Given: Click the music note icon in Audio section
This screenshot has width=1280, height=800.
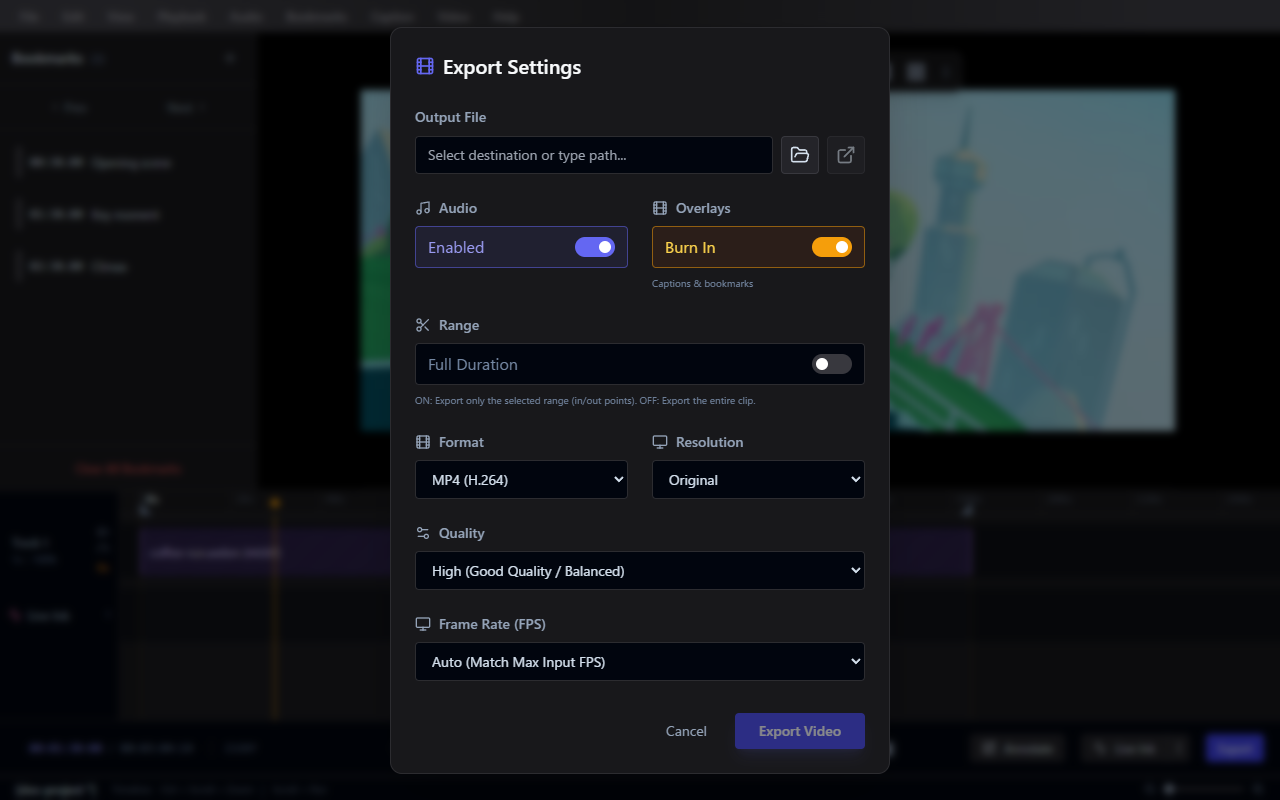Looking at the screenshot, I should click(423, 208).
